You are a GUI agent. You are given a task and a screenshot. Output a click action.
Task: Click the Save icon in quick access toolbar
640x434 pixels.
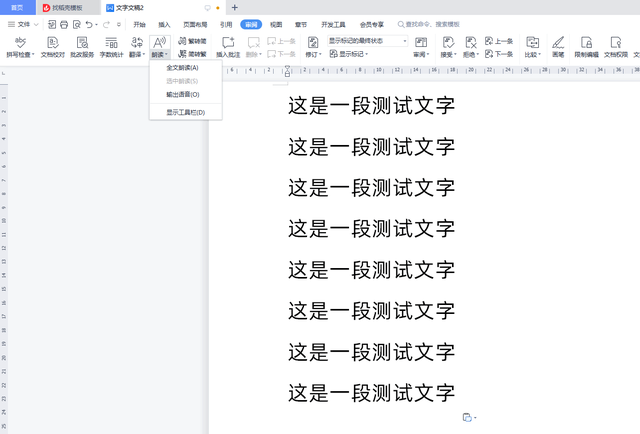(52, 24)
